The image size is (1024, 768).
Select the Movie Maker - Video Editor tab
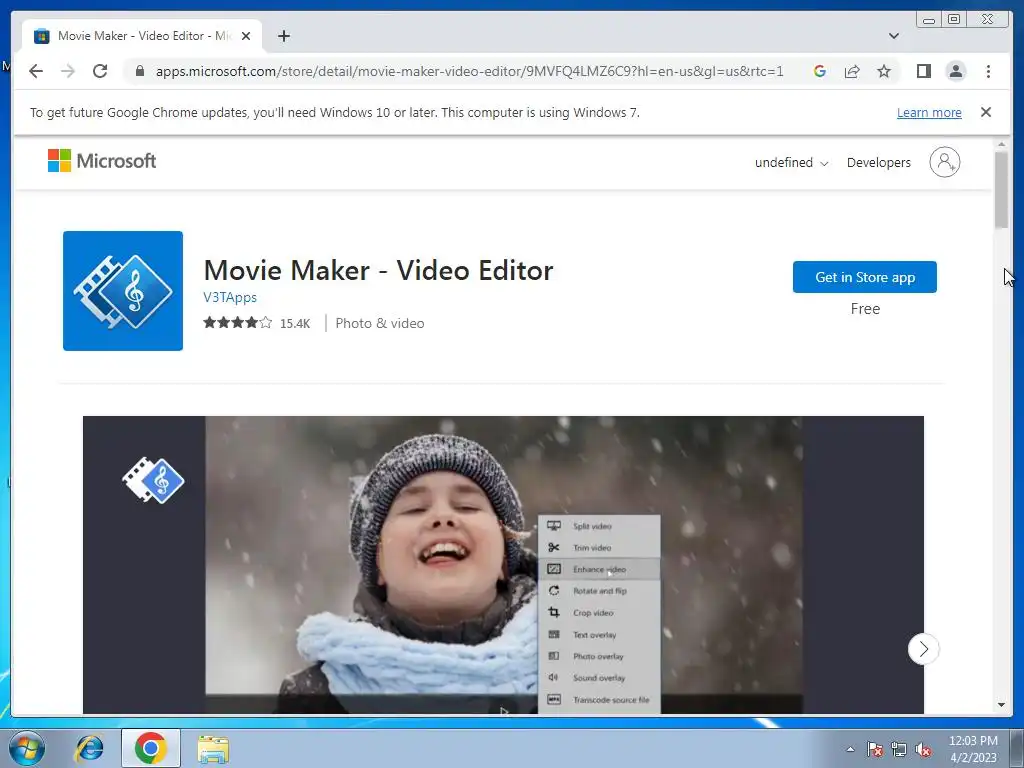(144, 36)
